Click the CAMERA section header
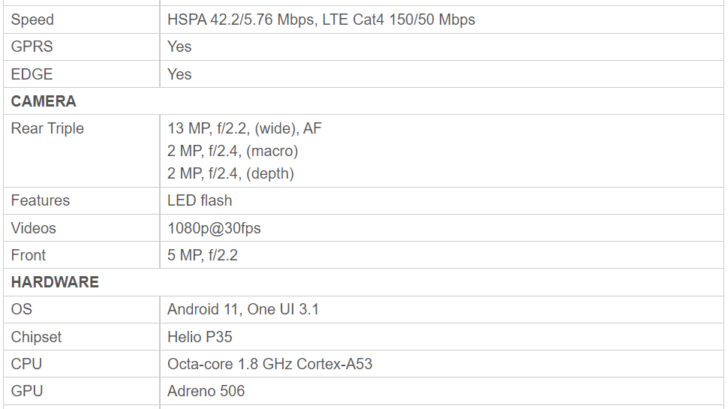 coord(43,101)
